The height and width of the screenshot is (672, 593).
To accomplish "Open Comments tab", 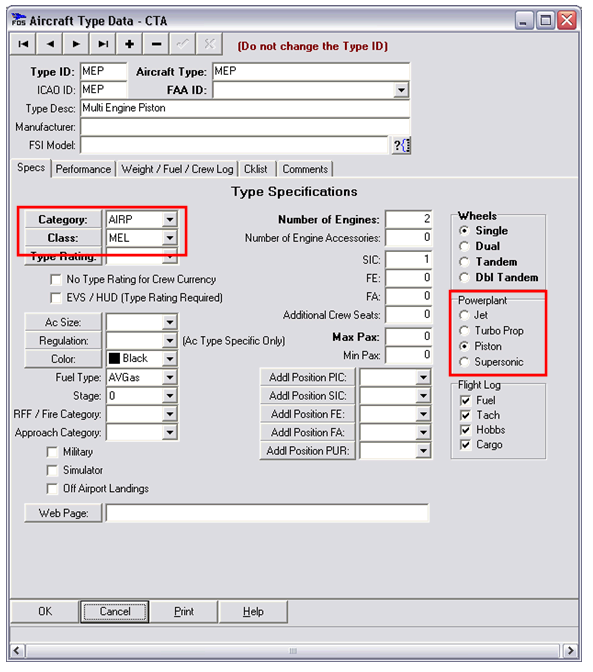I will pyautogui.click(x=305, y=169).
